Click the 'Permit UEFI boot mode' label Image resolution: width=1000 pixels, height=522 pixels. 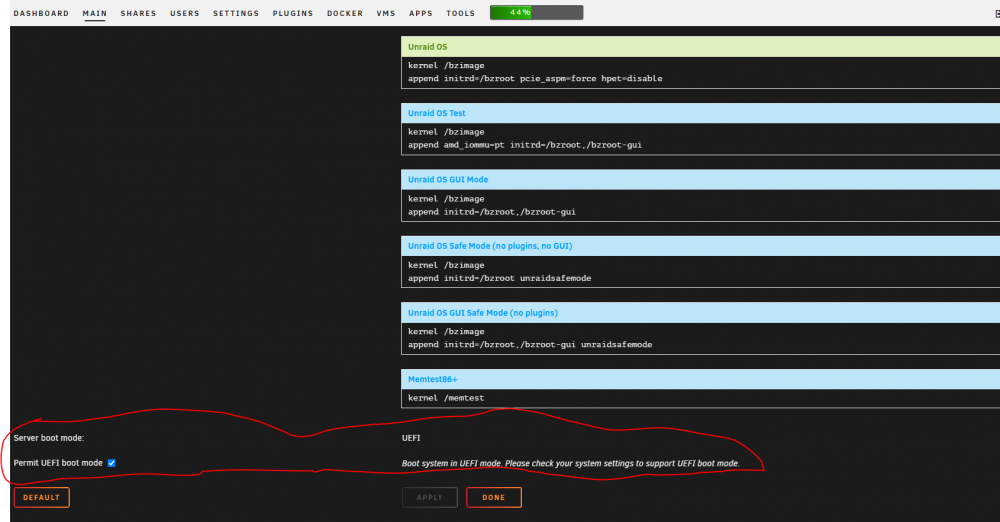coord(58,463)
